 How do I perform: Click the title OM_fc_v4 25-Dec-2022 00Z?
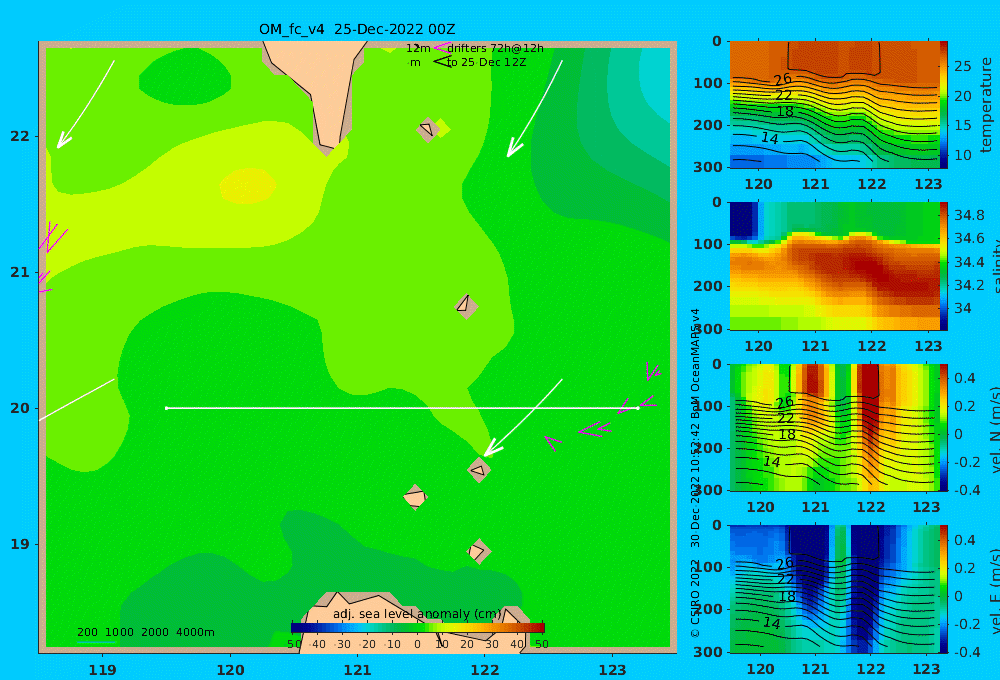pos(357,29)
